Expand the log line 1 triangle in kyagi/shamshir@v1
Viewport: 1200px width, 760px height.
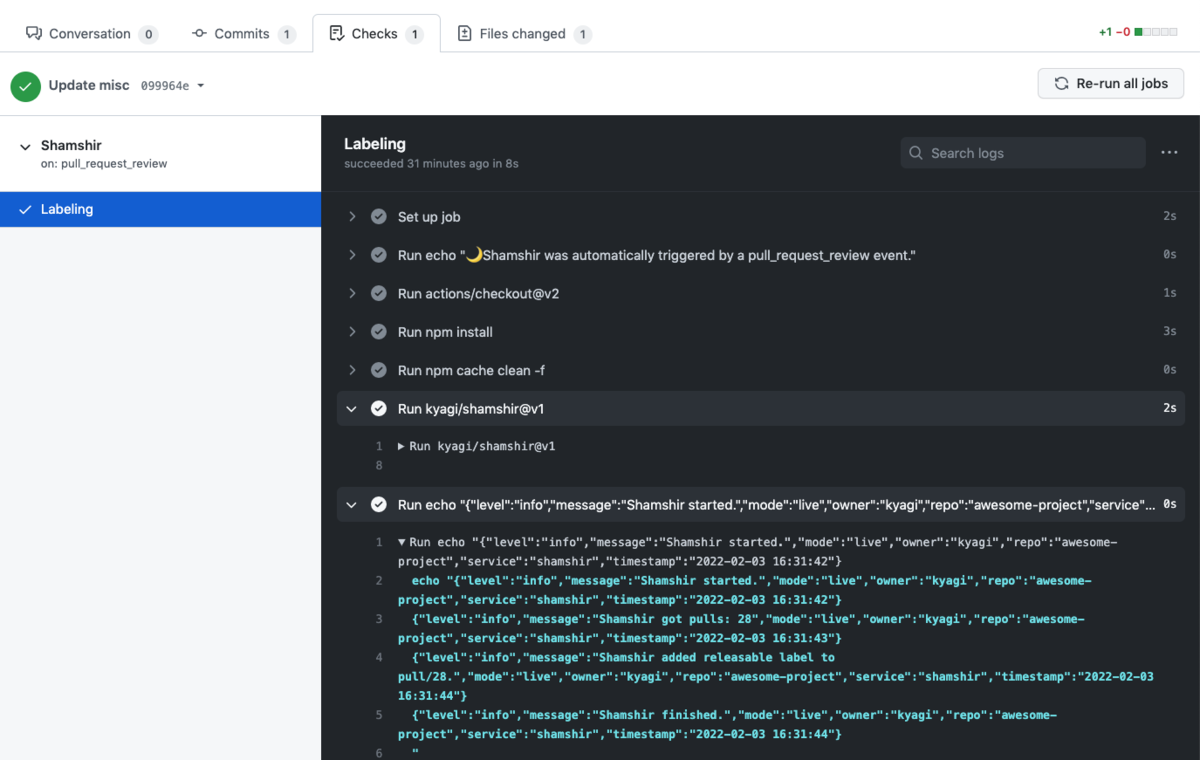(x=401, y=446)
